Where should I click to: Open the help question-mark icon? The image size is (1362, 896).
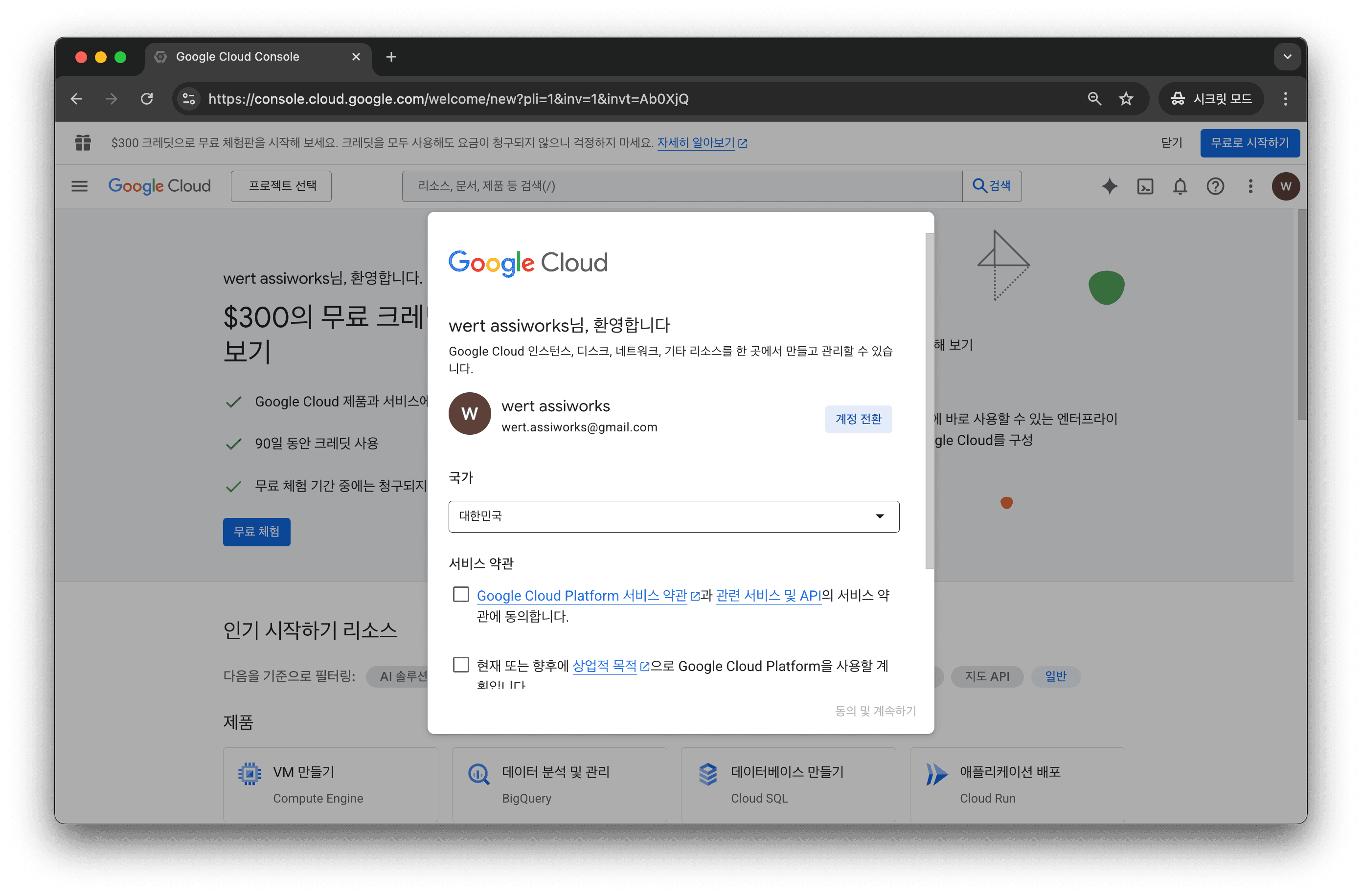(1215, 186)
